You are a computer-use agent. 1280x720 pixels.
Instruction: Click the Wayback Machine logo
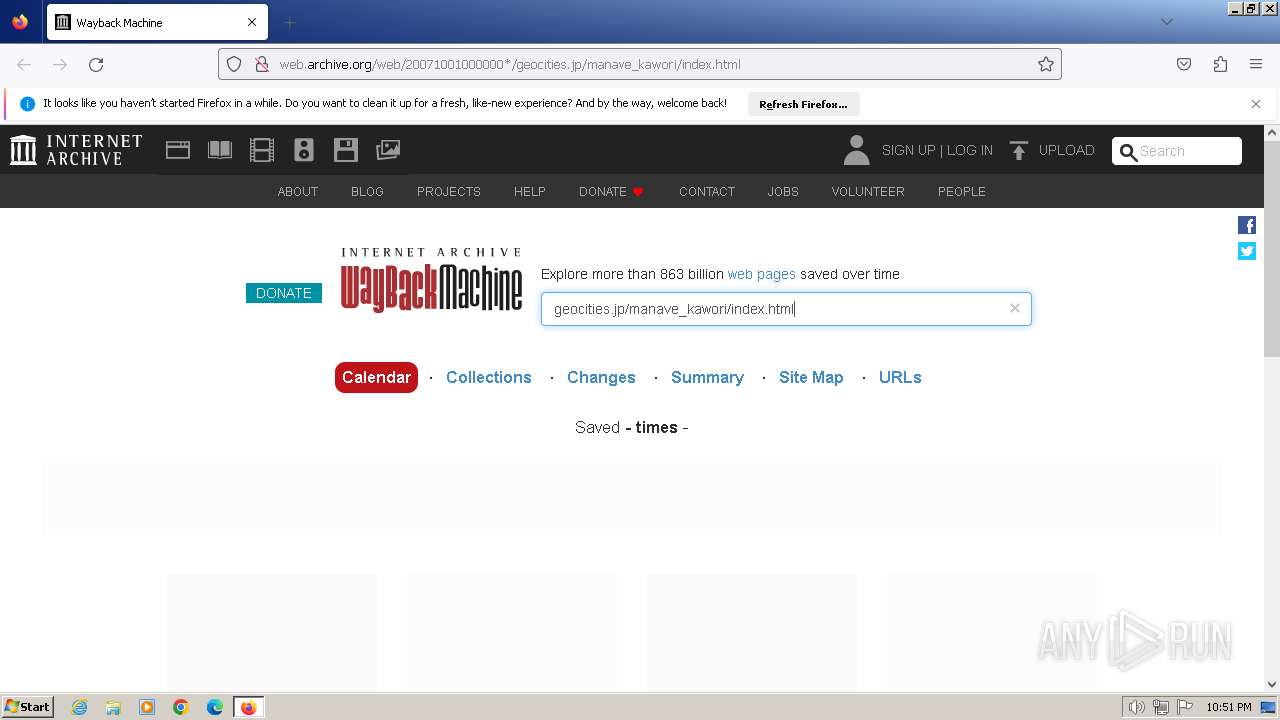(x=431, y=281)
